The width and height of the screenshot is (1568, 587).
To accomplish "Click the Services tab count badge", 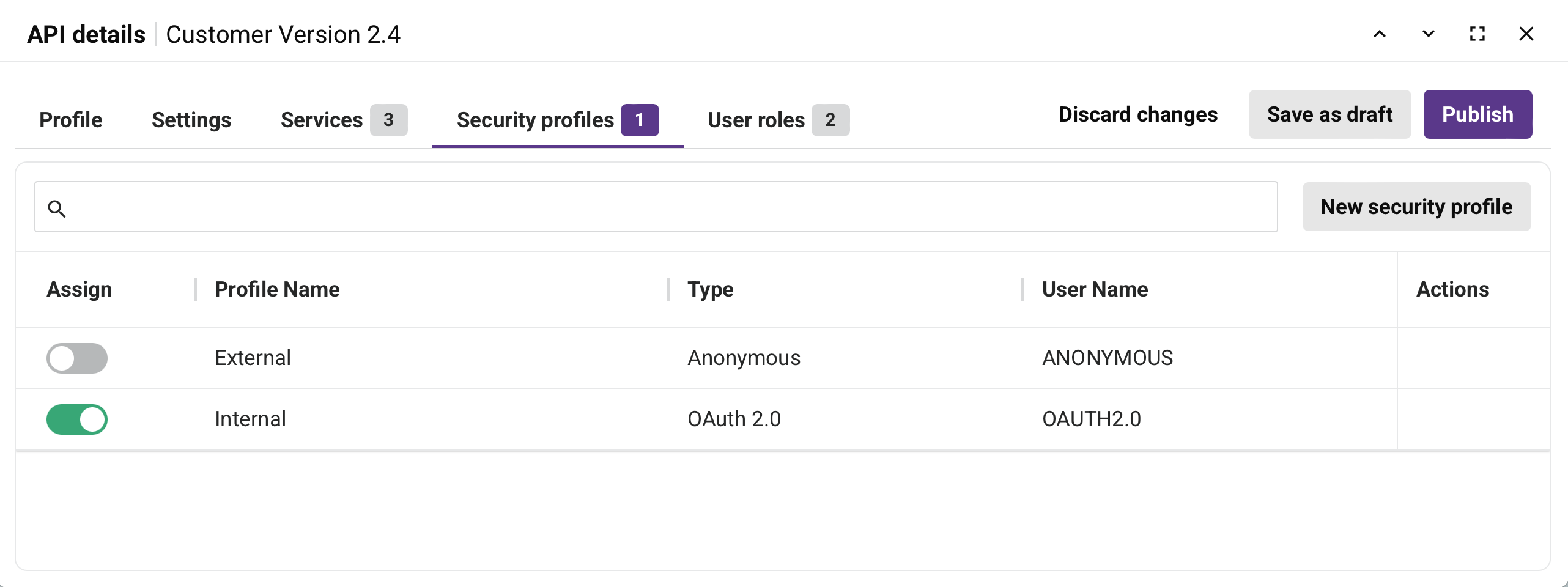I will [x=388, y=120].
